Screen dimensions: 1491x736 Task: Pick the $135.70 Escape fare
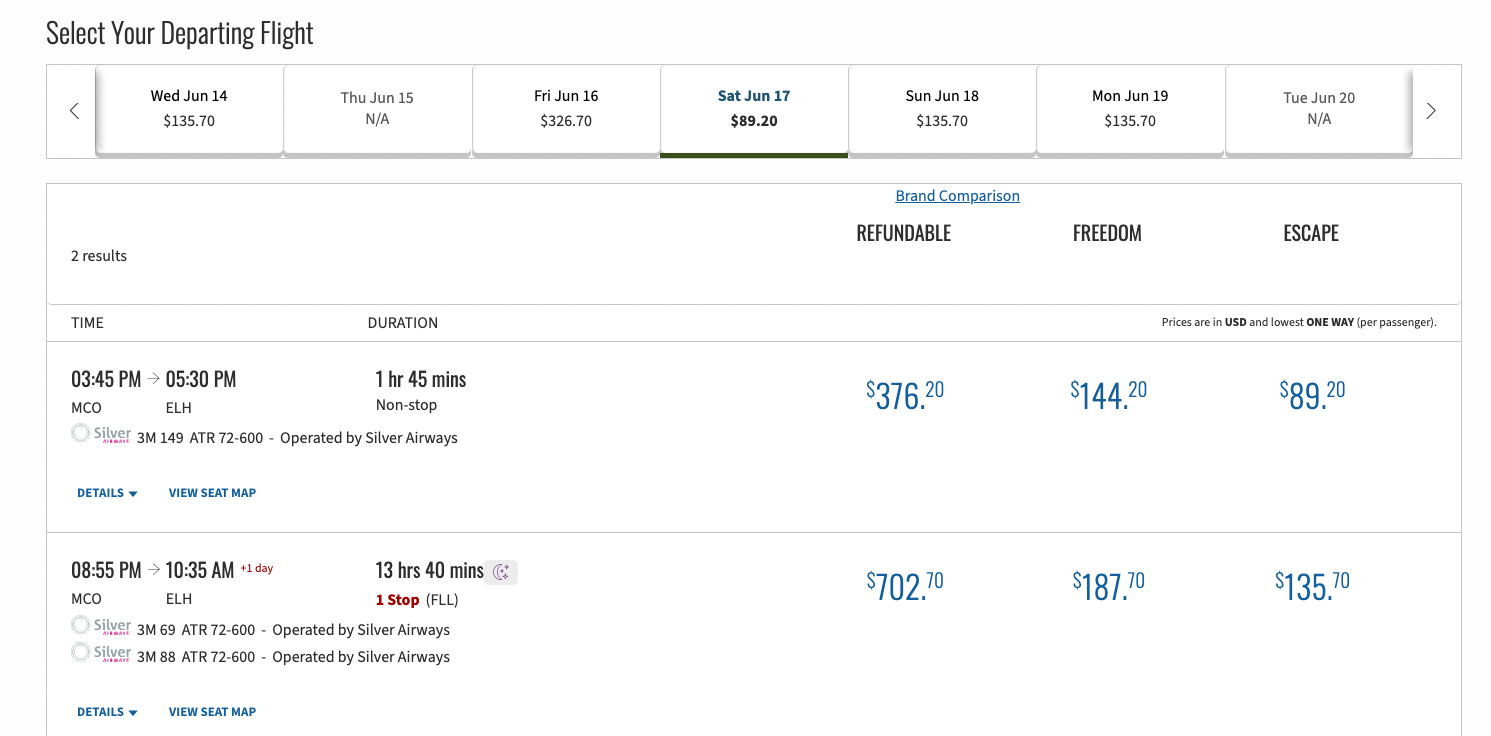(1311, 586)
